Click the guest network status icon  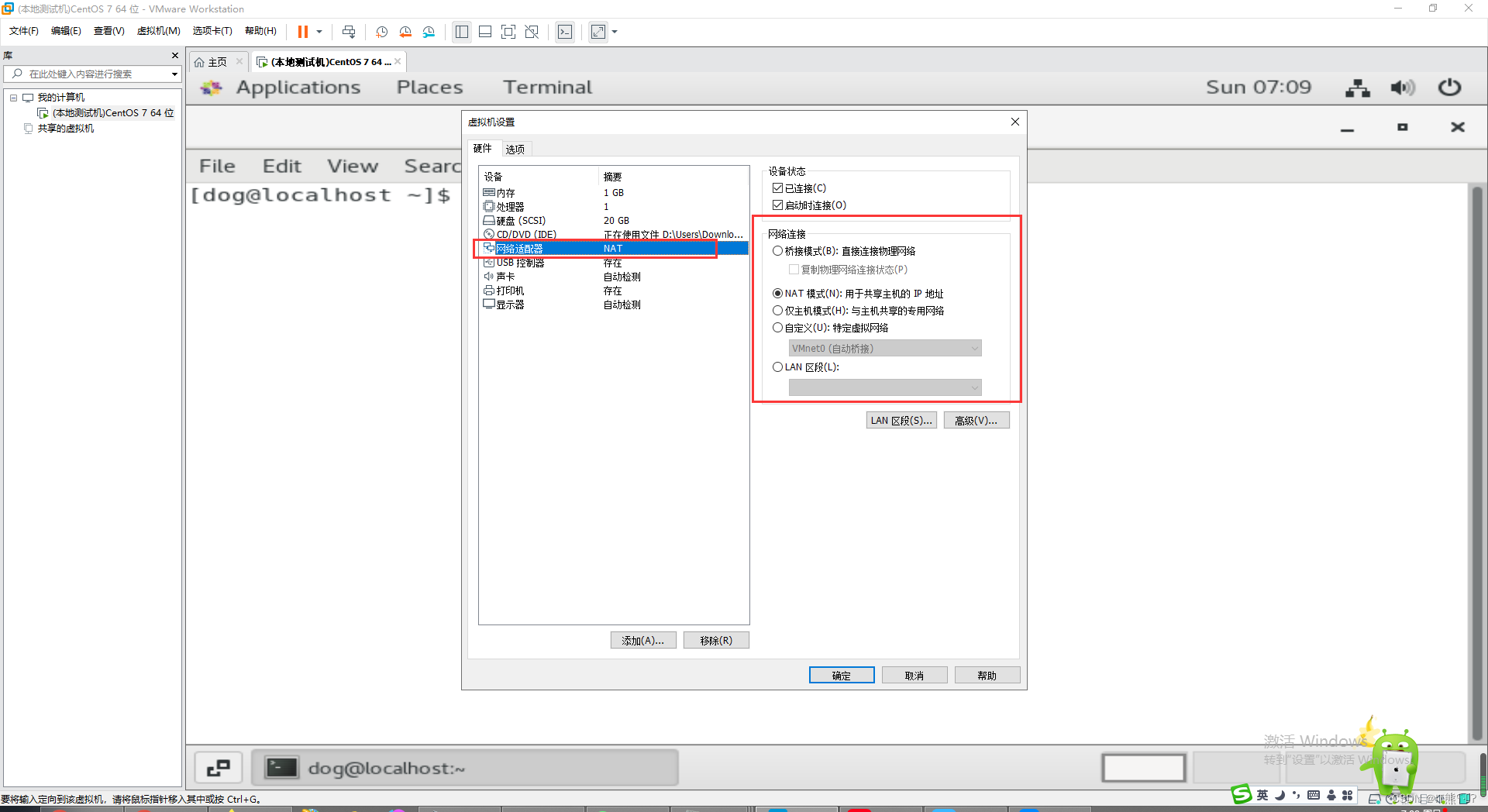pos(1357,88)
